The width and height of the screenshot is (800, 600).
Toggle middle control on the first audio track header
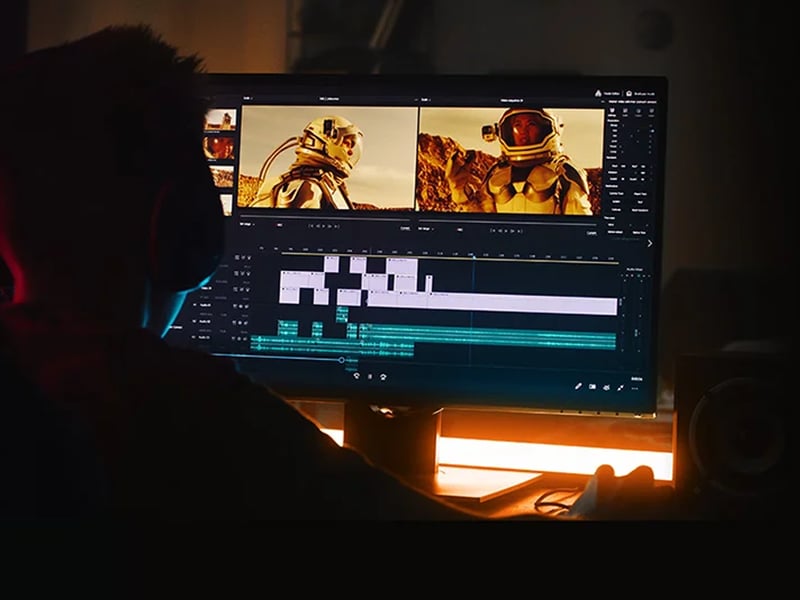point(242,306)
